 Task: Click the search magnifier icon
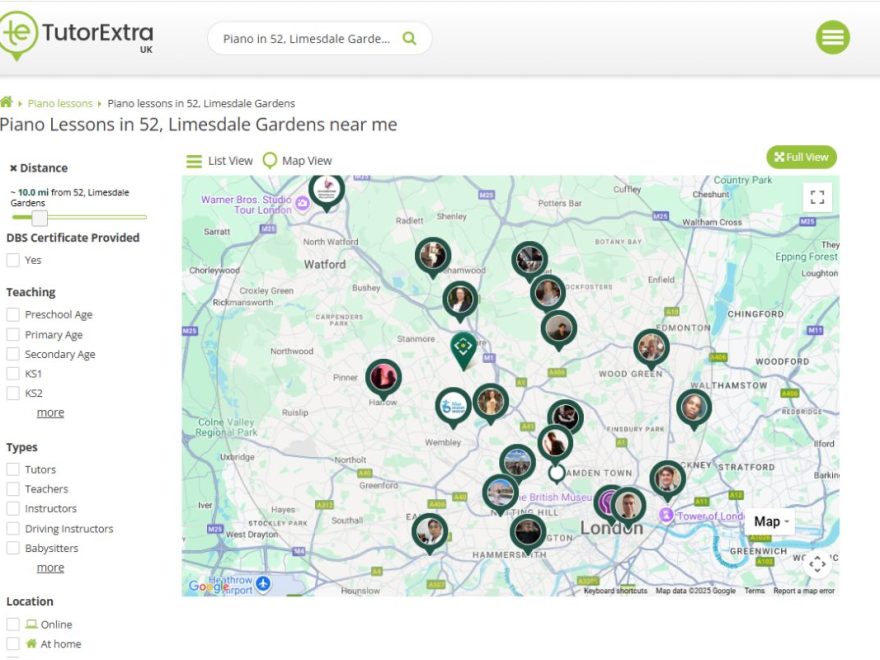click(x=409, y=39)
